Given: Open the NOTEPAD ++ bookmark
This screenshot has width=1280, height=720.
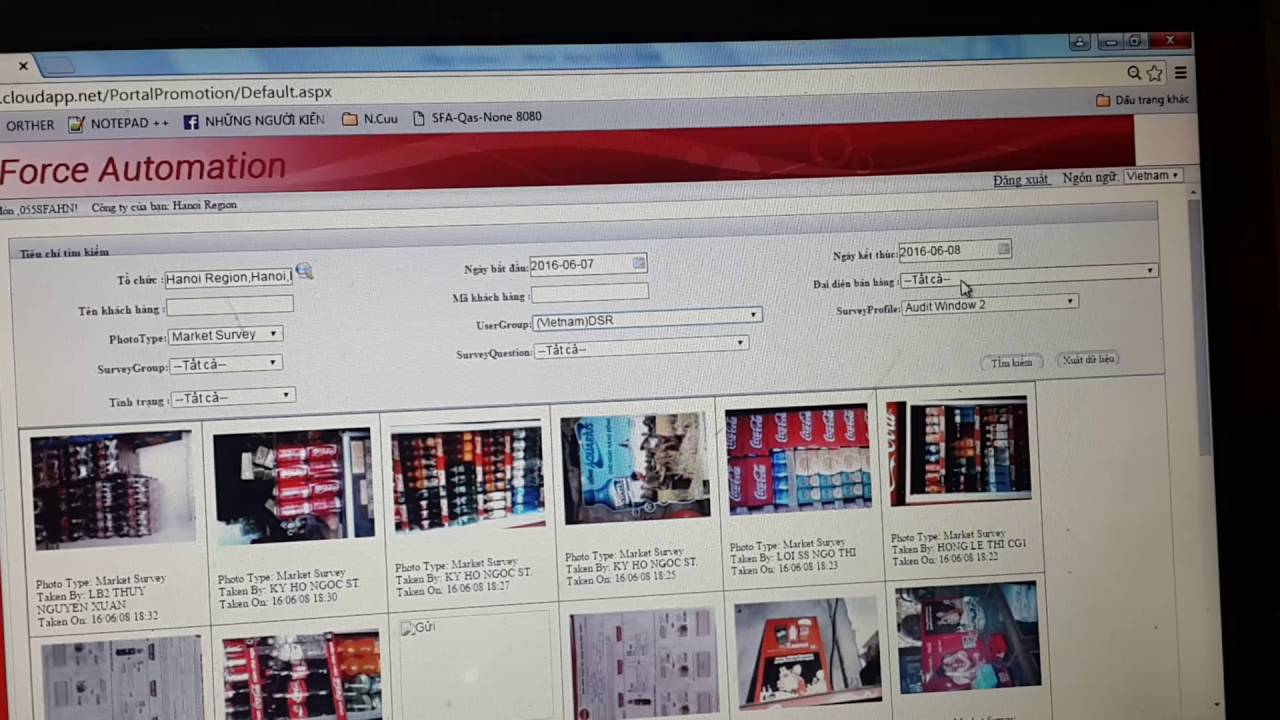Looking at the screenshot, I should tap(118, 123).
